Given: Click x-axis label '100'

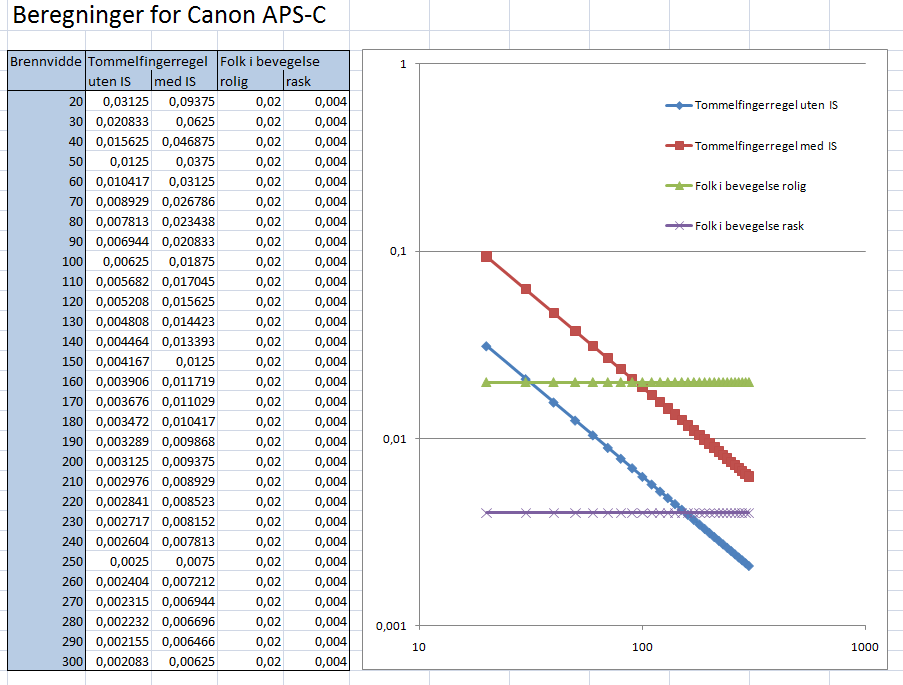Looking at the screenshot, I should 642,647.
